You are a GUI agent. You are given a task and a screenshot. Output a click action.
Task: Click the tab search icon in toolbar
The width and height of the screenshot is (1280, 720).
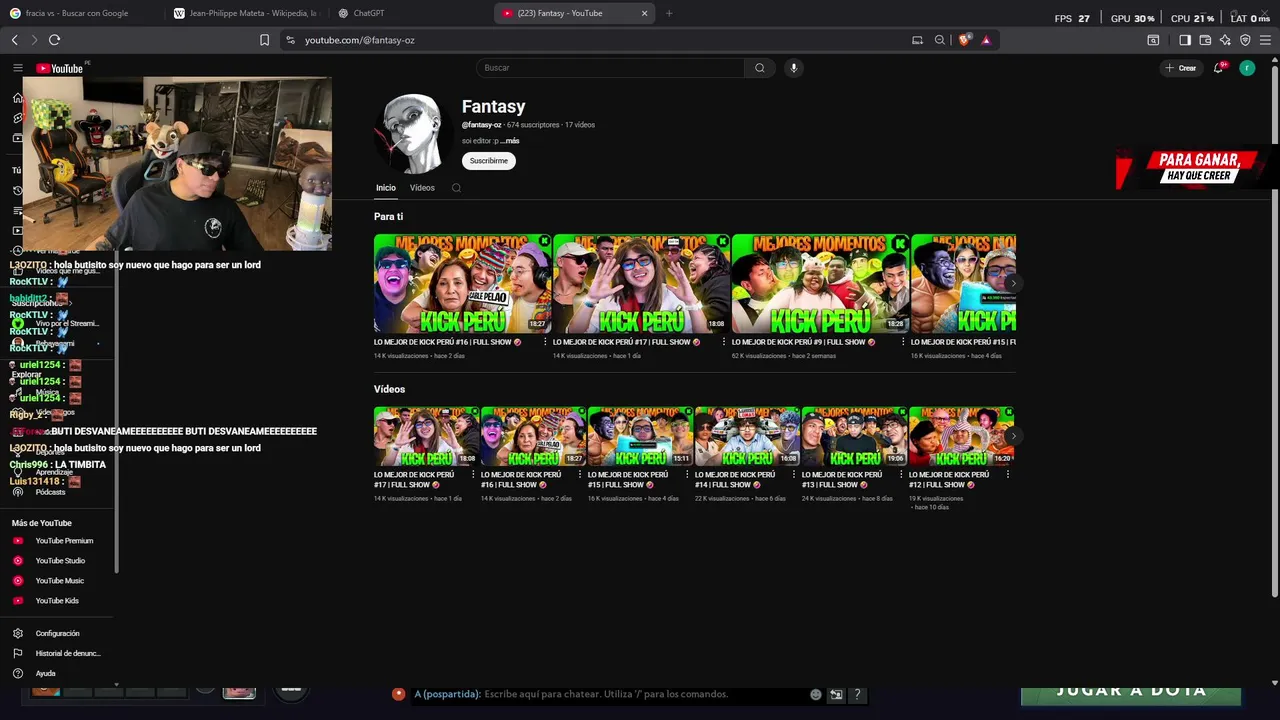coord(1153,40)
